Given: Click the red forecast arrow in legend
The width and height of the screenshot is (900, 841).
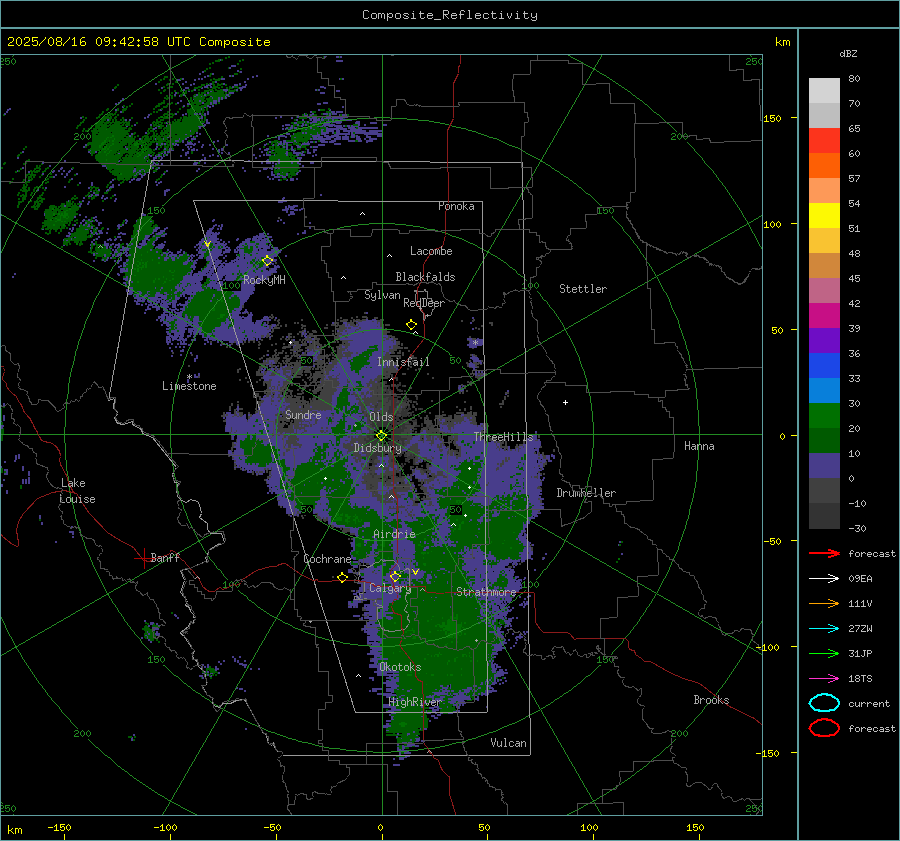Looking at the screenshot, I should [824, 553].
